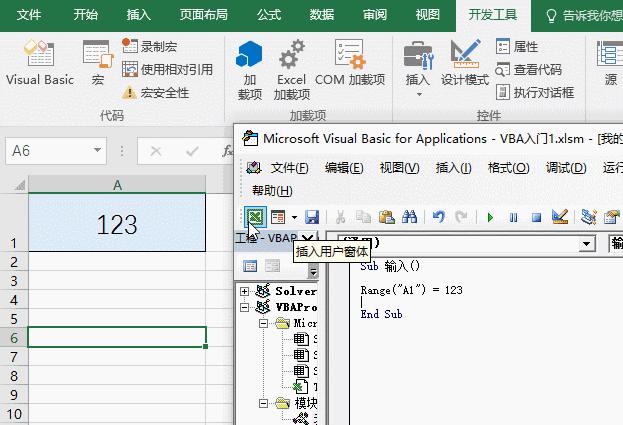Open VBA 调试(D) menu

tap(566, 168)
